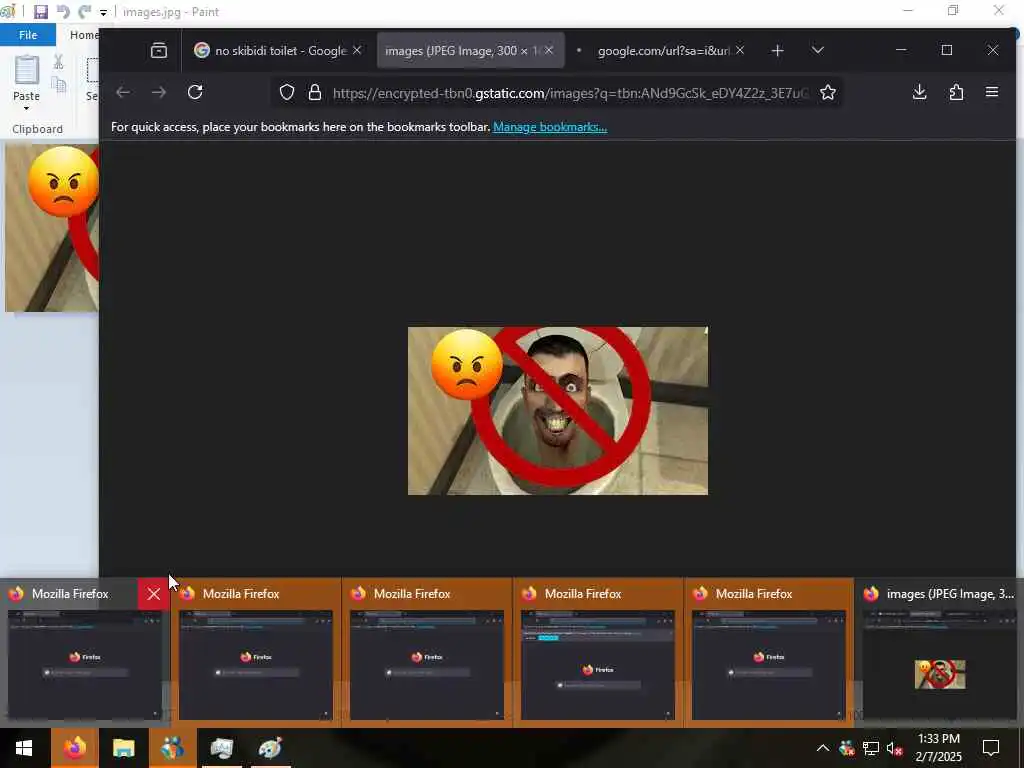
Task: Open Firefox View tab list icon
Action: [159, 50]
